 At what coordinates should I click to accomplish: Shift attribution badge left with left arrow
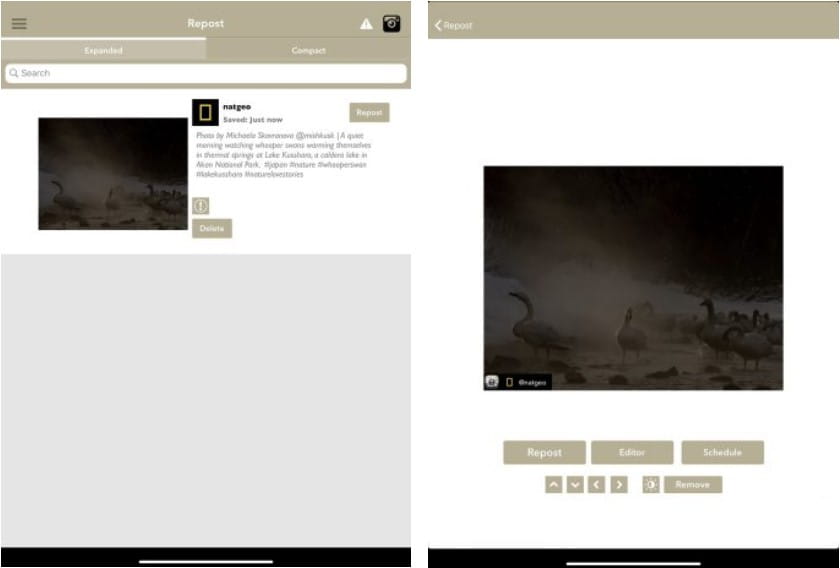click(x=597, y=485)
